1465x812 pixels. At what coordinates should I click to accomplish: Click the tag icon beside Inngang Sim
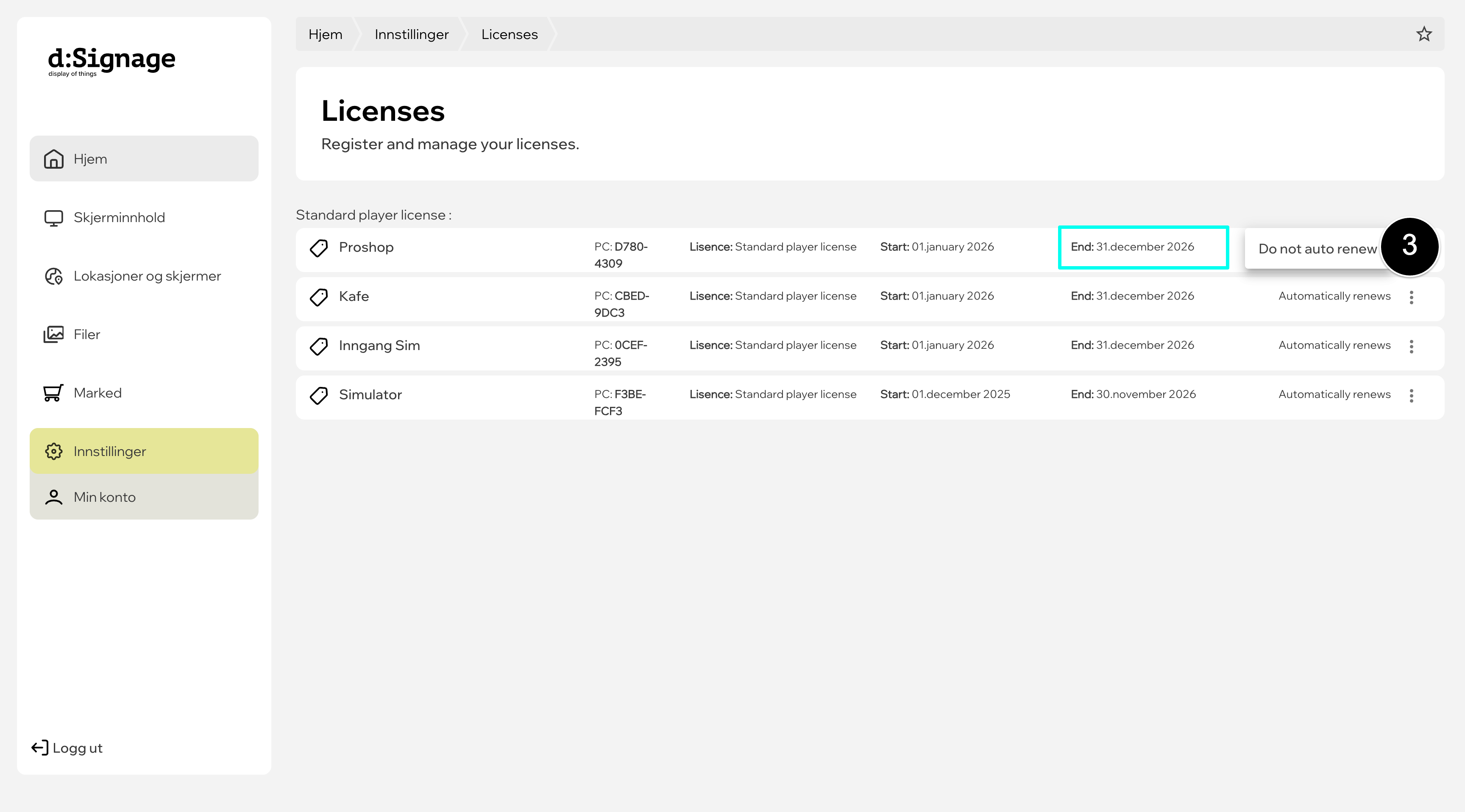coord(318,346)
